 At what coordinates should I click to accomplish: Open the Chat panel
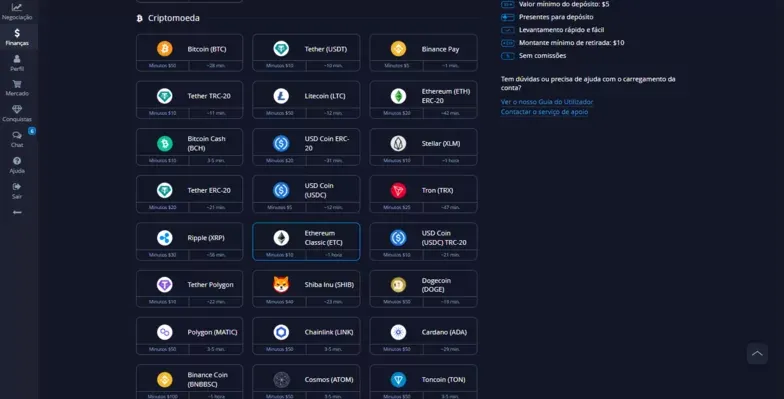coord(17,140)
